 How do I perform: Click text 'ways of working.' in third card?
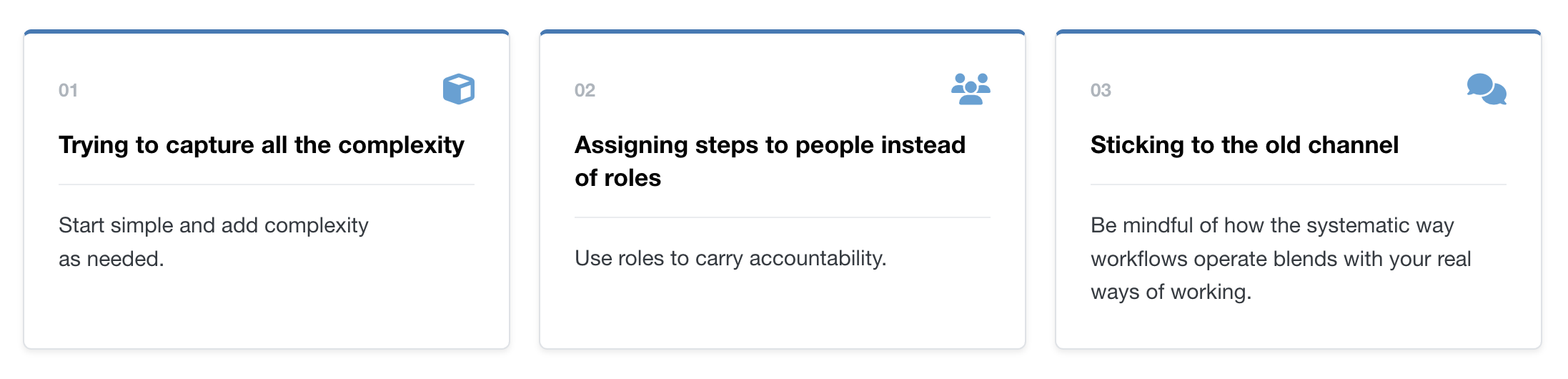pyautogui.click(x=1171, y=292)
